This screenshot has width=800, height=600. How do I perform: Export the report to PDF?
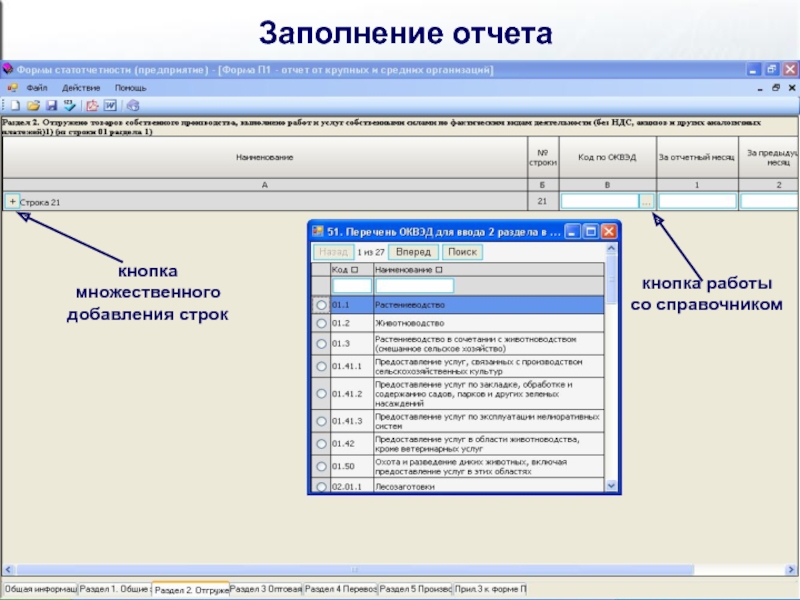point(92,106)
